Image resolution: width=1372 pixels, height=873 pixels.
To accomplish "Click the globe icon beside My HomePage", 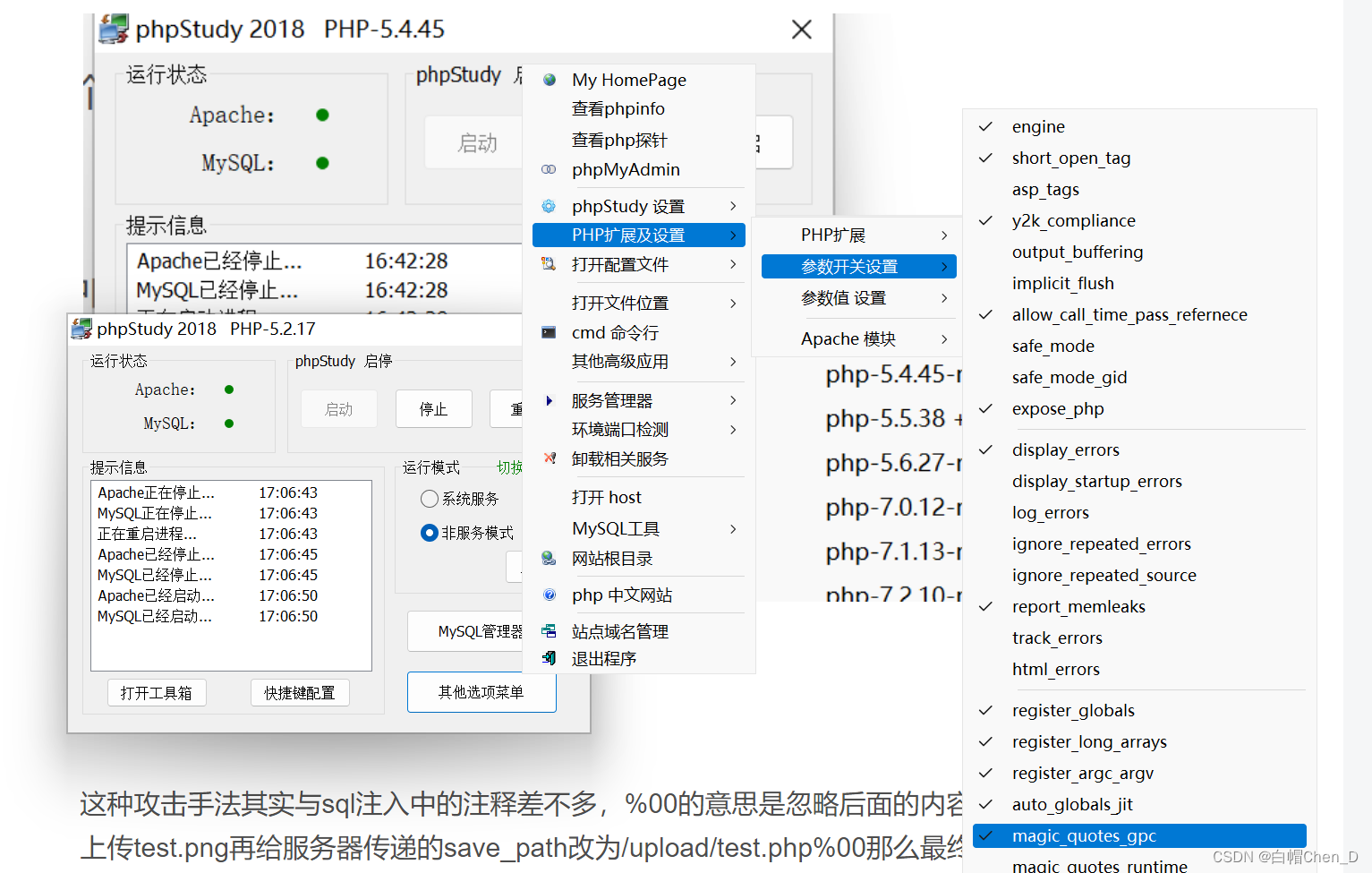I will pyautogui.click(x=550, y=80).
